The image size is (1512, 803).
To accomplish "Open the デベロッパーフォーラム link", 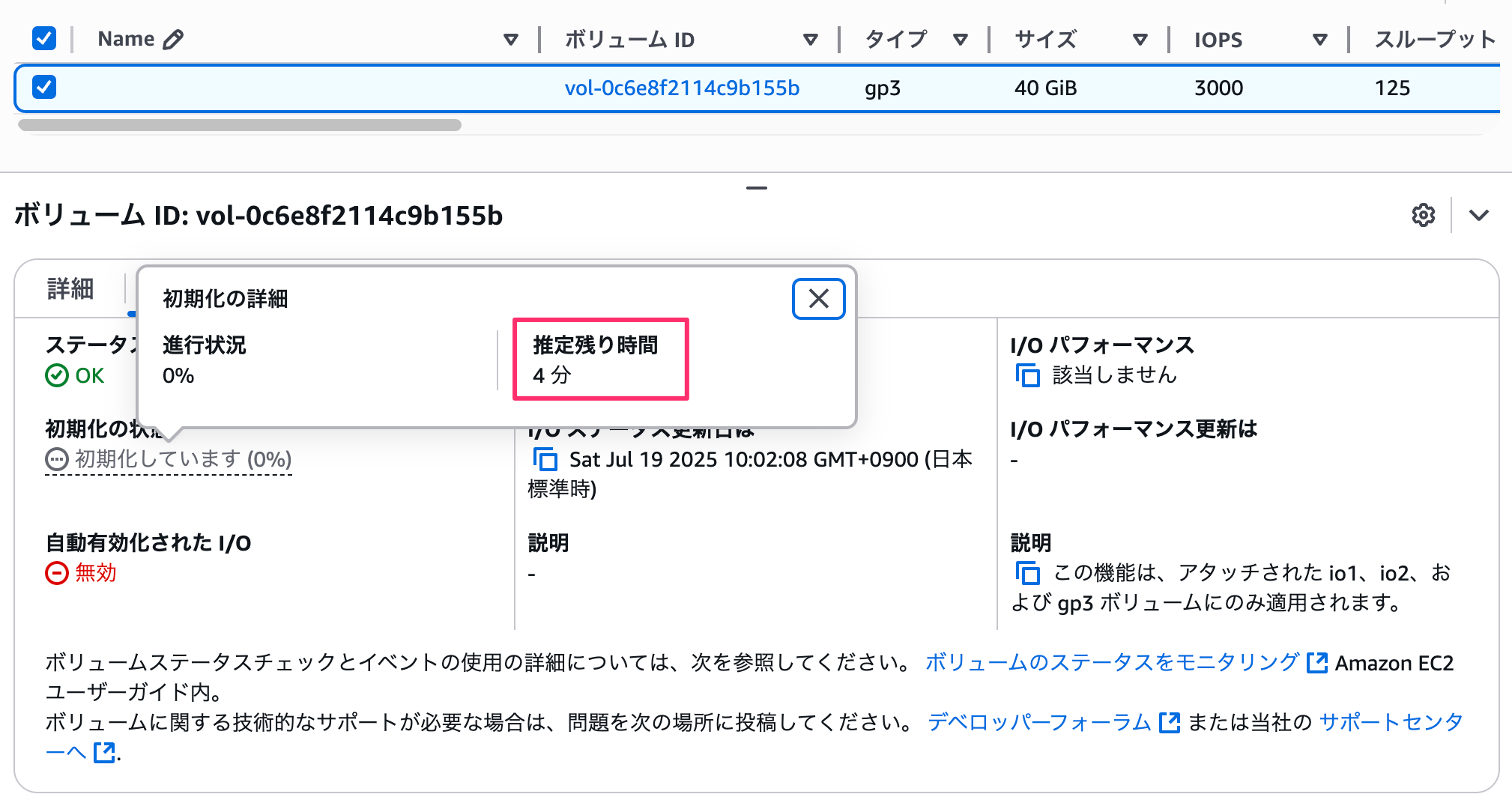I will click(x=1039, y=722).
